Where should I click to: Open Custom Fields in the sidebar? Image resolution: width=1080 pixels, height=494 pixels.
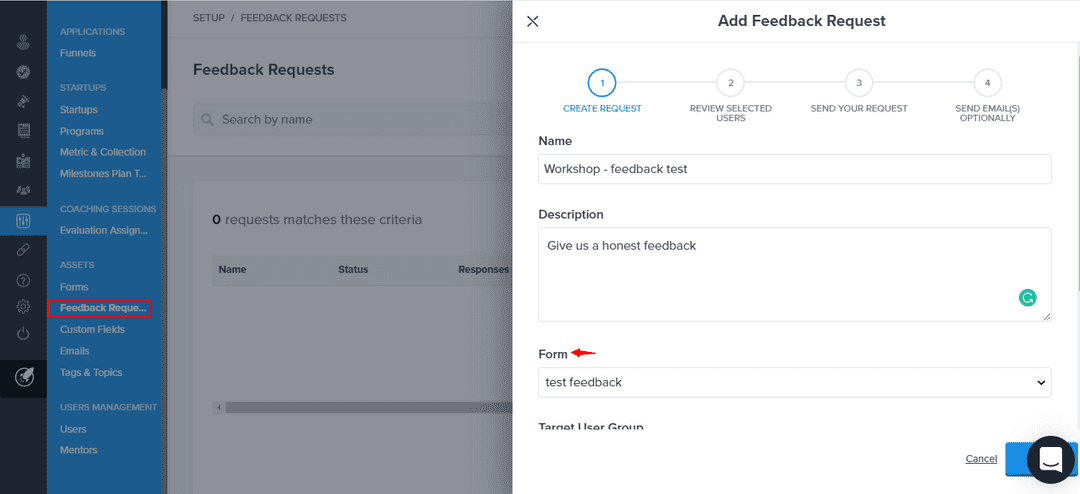pos(91,329)
